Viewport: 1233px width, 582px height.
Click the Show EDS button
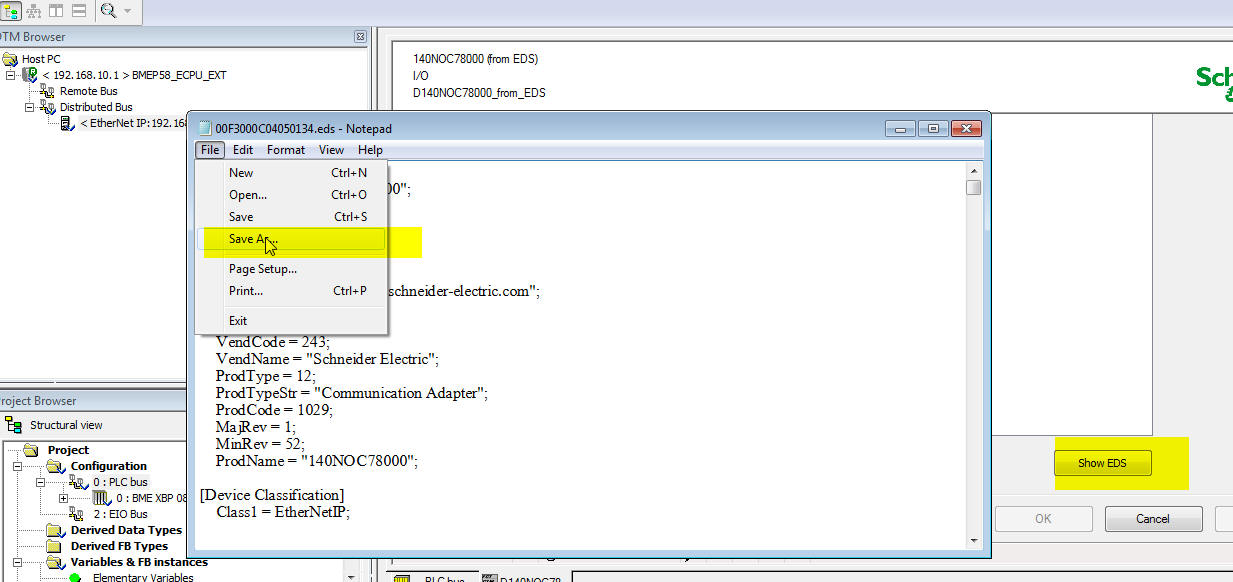(1103, 463)
